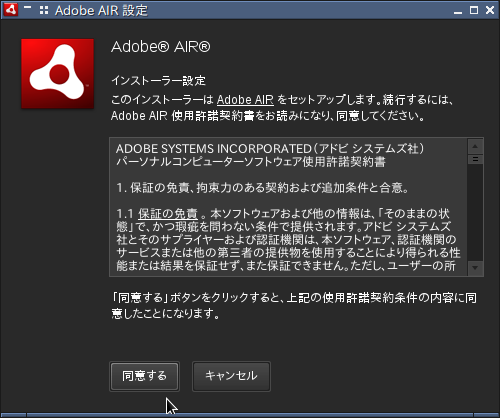Click the four-dot grid icon in title bar

point(44,10)
